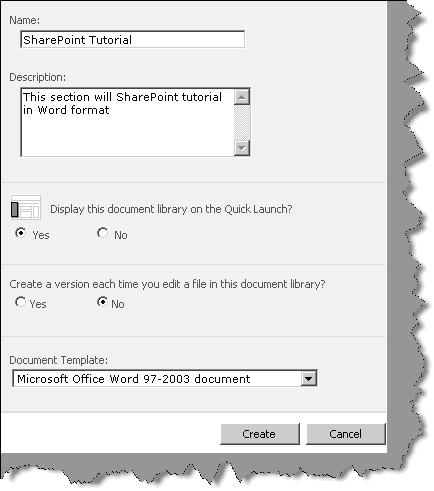Cancel the document library creation

pyautogui.click(x=346, y=434)
